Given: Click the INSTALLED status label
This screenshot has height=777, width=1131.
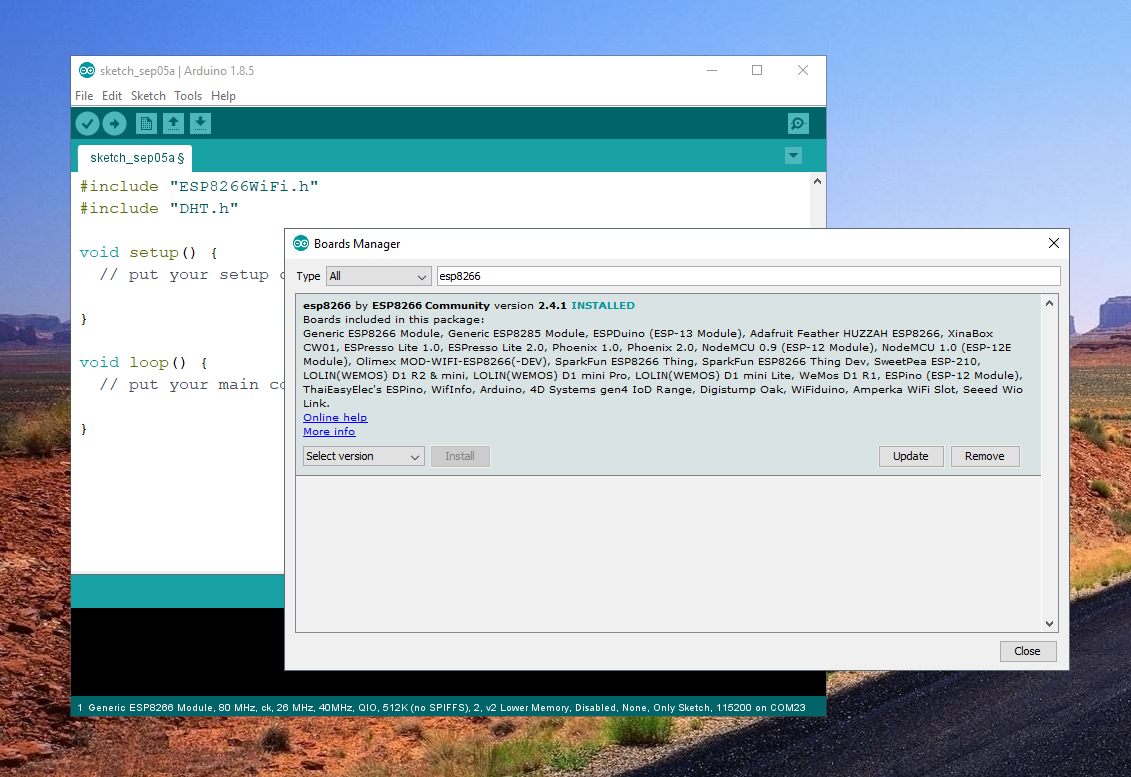Looking at the screenshot, I should coord(603,306).
